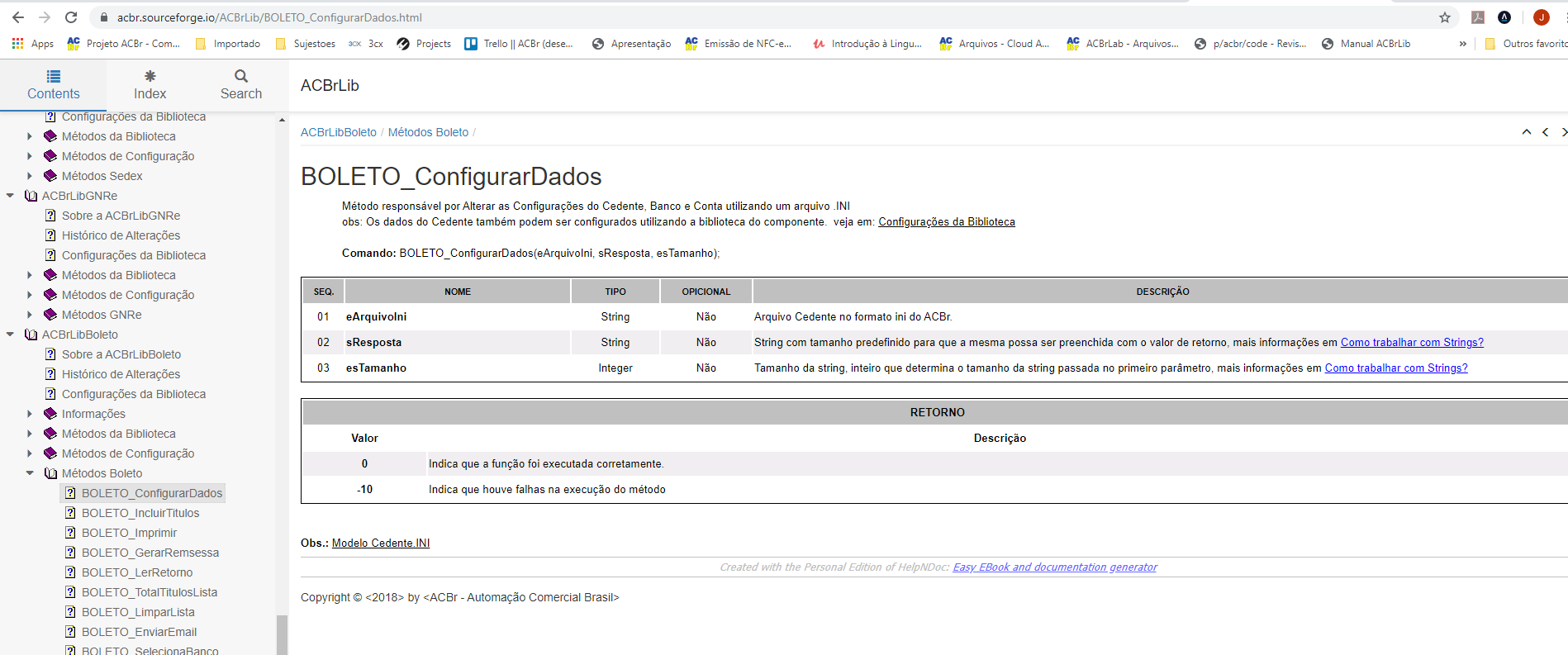Go to parent topic with up chevron

pos(1526,132)
